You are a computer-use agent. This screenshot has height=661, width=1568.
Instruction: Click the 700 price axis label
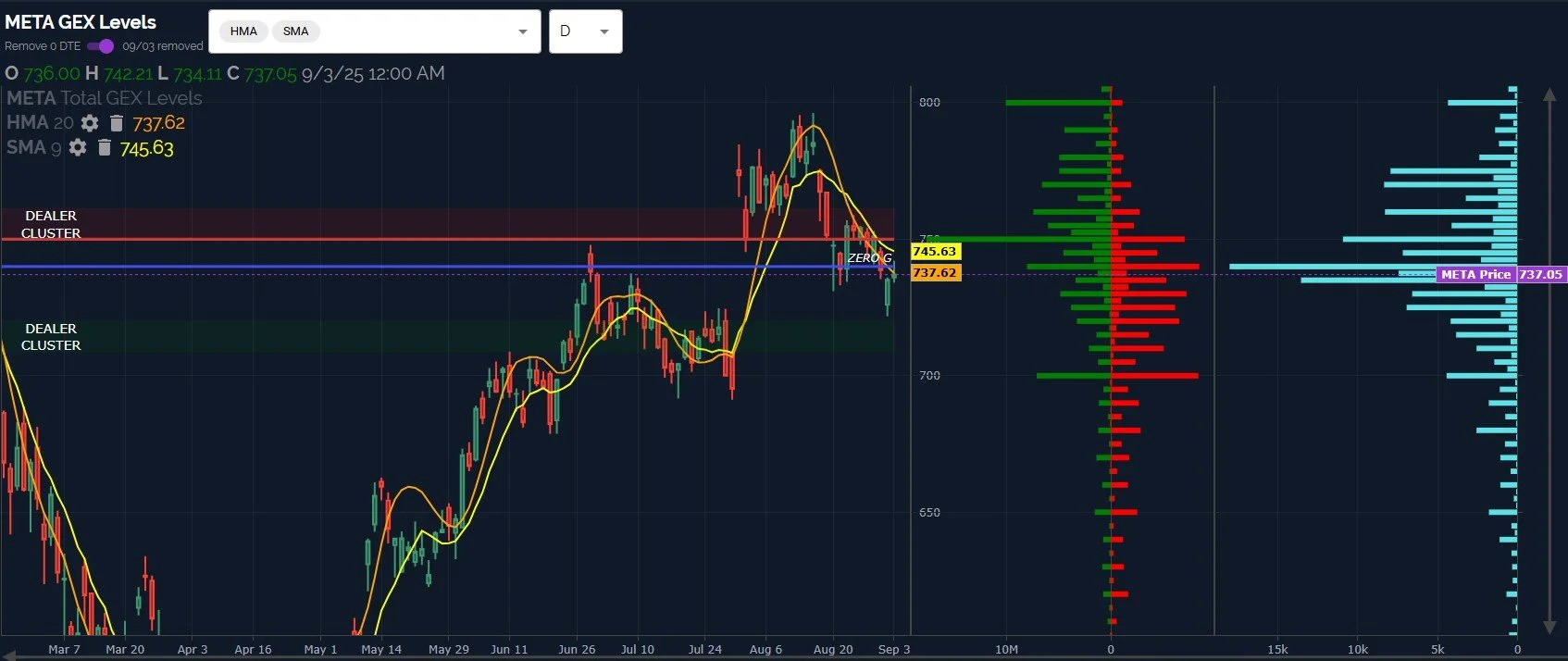[929, 375]
